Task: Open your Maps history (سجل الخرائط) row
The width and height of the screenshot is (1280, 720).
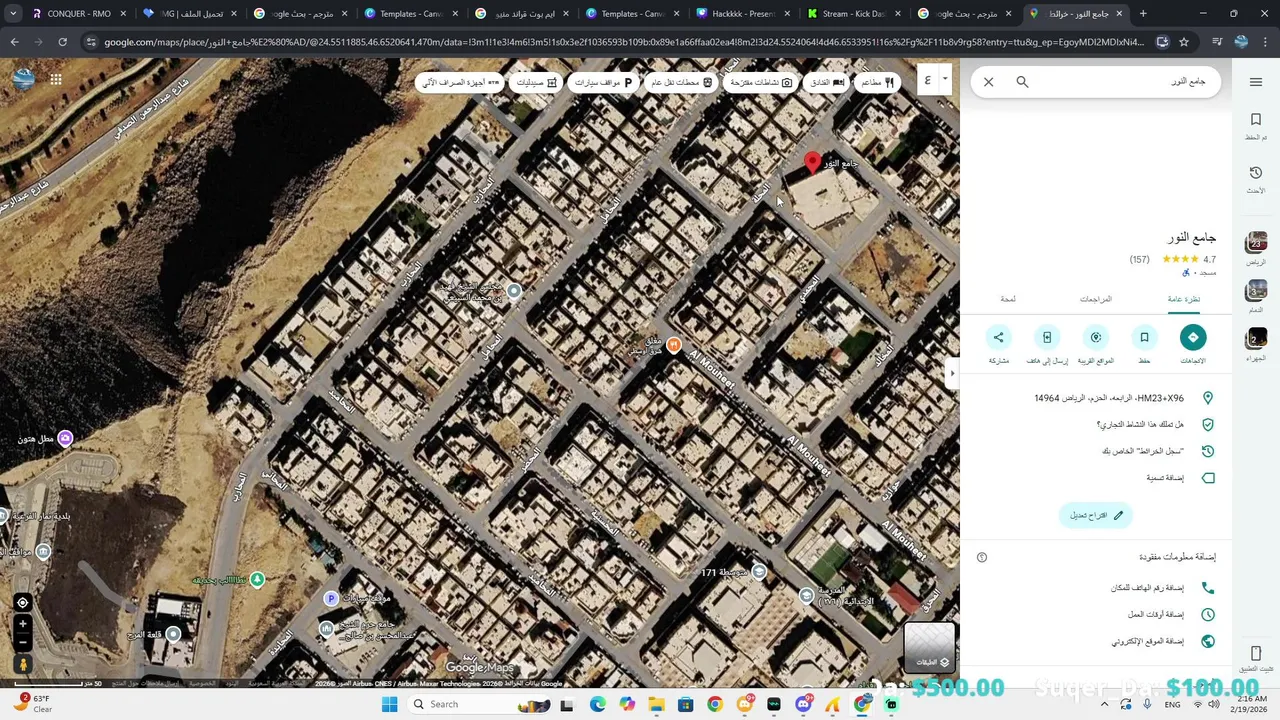Action: tap(1096, 451)
